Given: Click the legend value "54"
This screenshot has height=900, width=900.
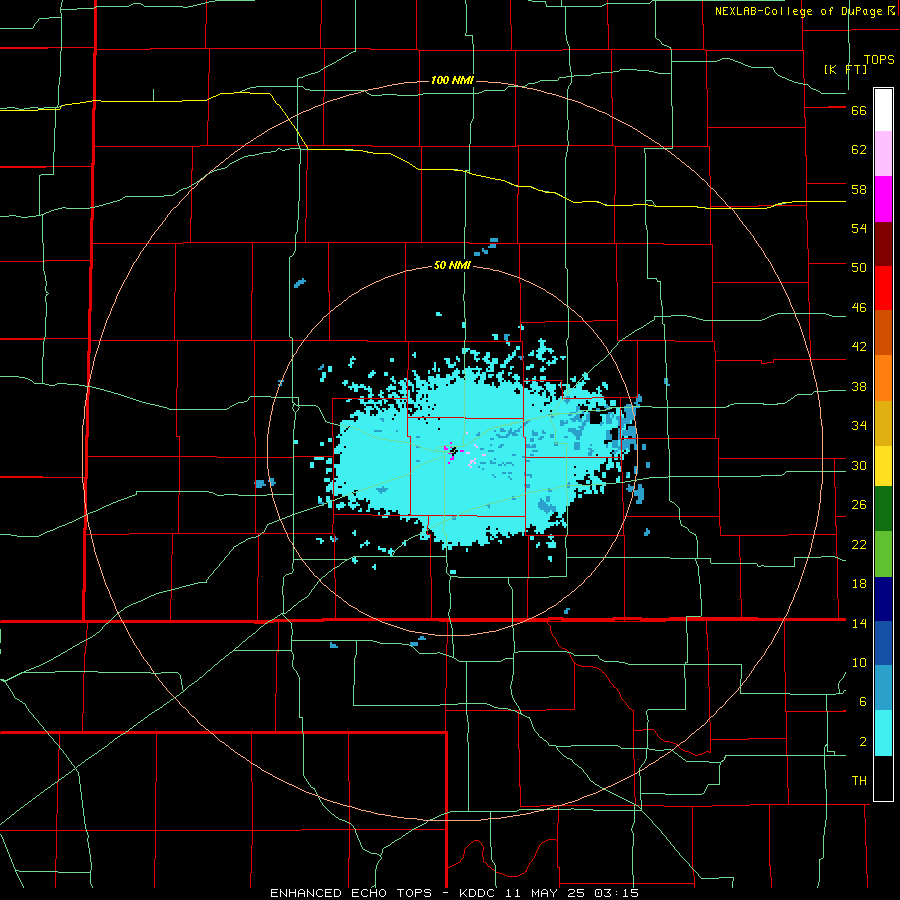Looking at the screenshot, I should pos(859,228).
